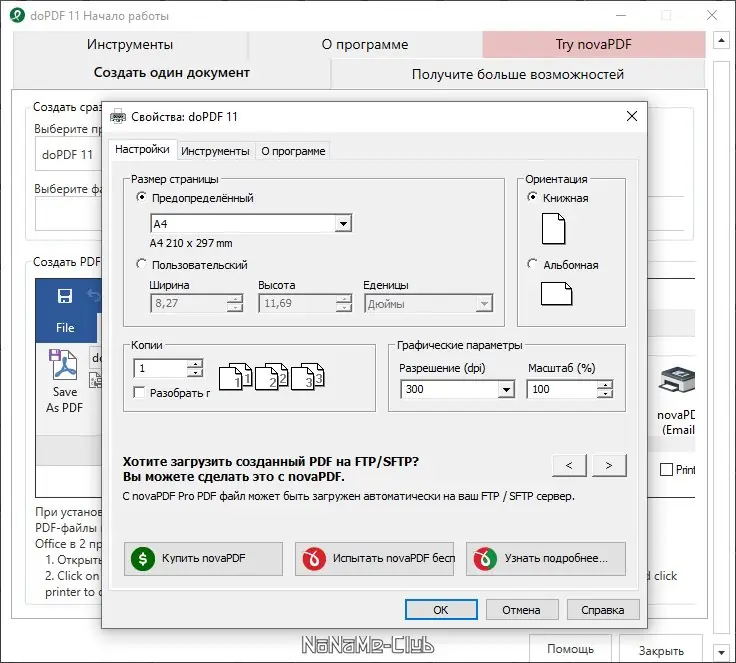Click the File menu in blue ribbon
This screenshot has height=663, width=736.
click(x=65, y=327)
